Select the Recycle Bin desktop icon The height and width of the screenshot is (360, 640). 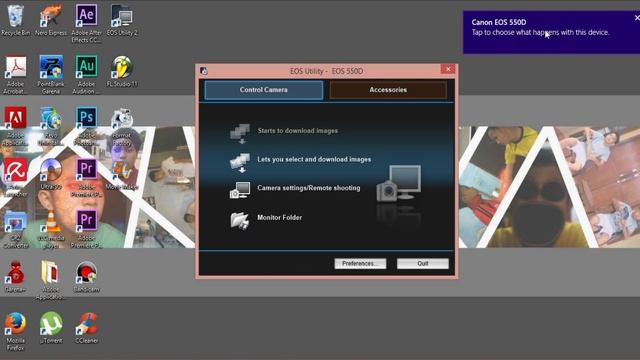pos(16,20)
